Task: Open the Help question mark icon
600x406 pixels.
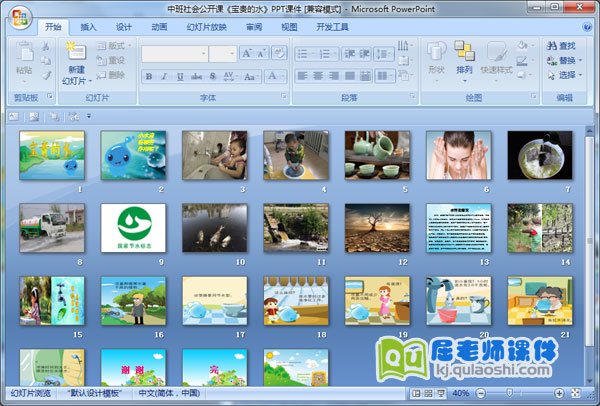Action: click(587, 27)
